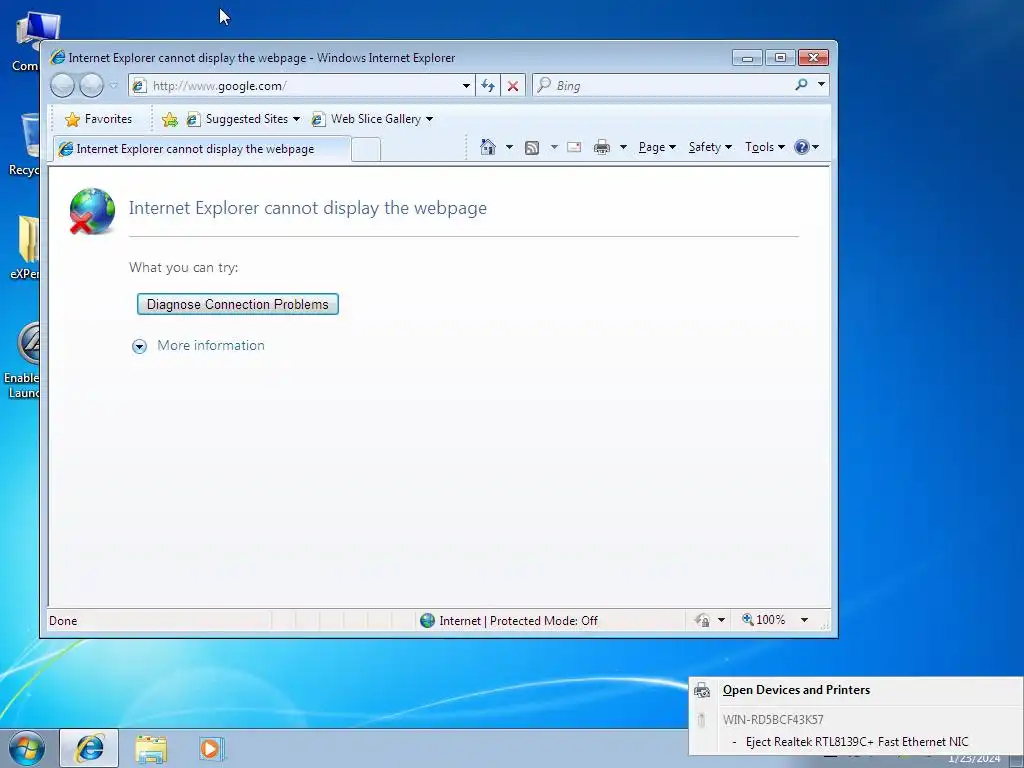Click the globe icon in status bar
This screenshot has width=1024, height=768.
tap(427, 620)
